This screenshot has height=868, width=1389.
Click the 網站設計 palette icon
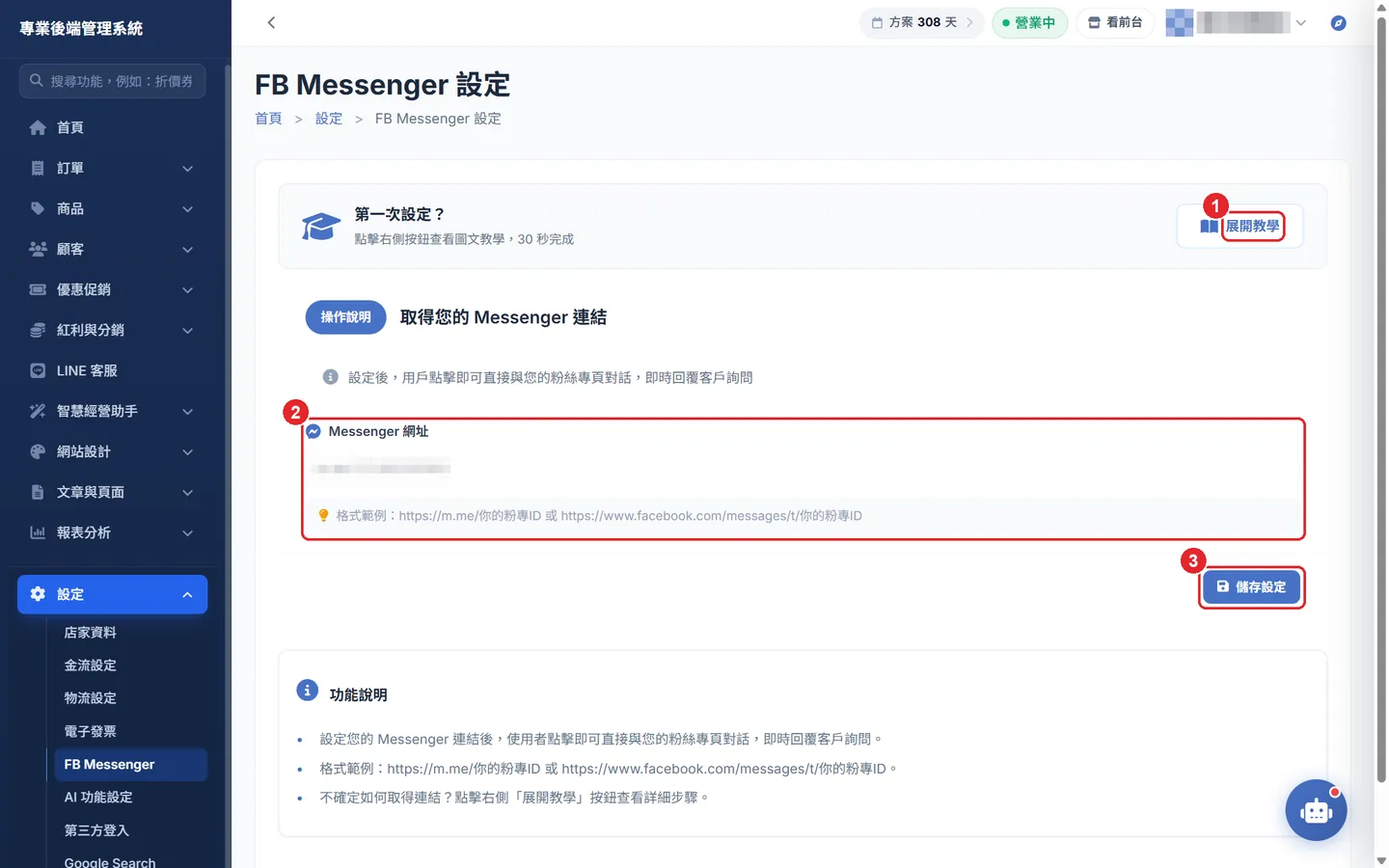38,451
